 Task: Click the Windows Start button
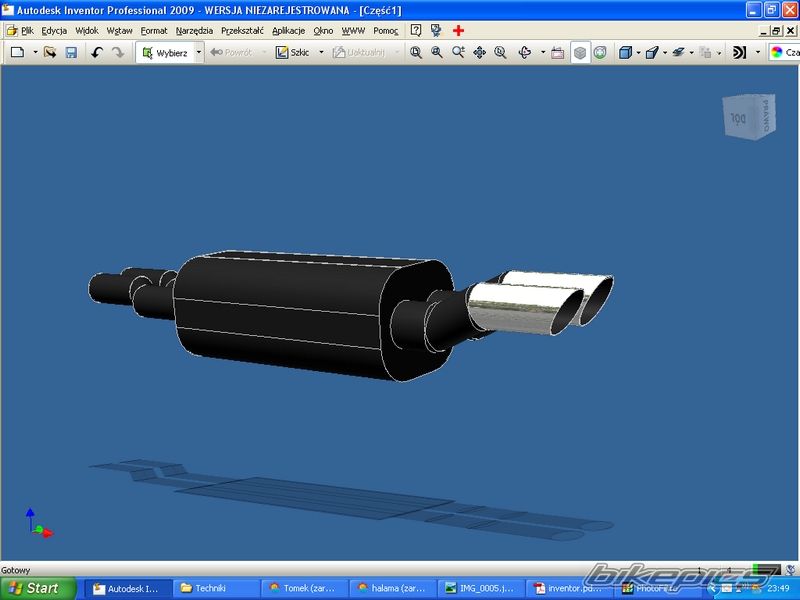pos(38,588)
